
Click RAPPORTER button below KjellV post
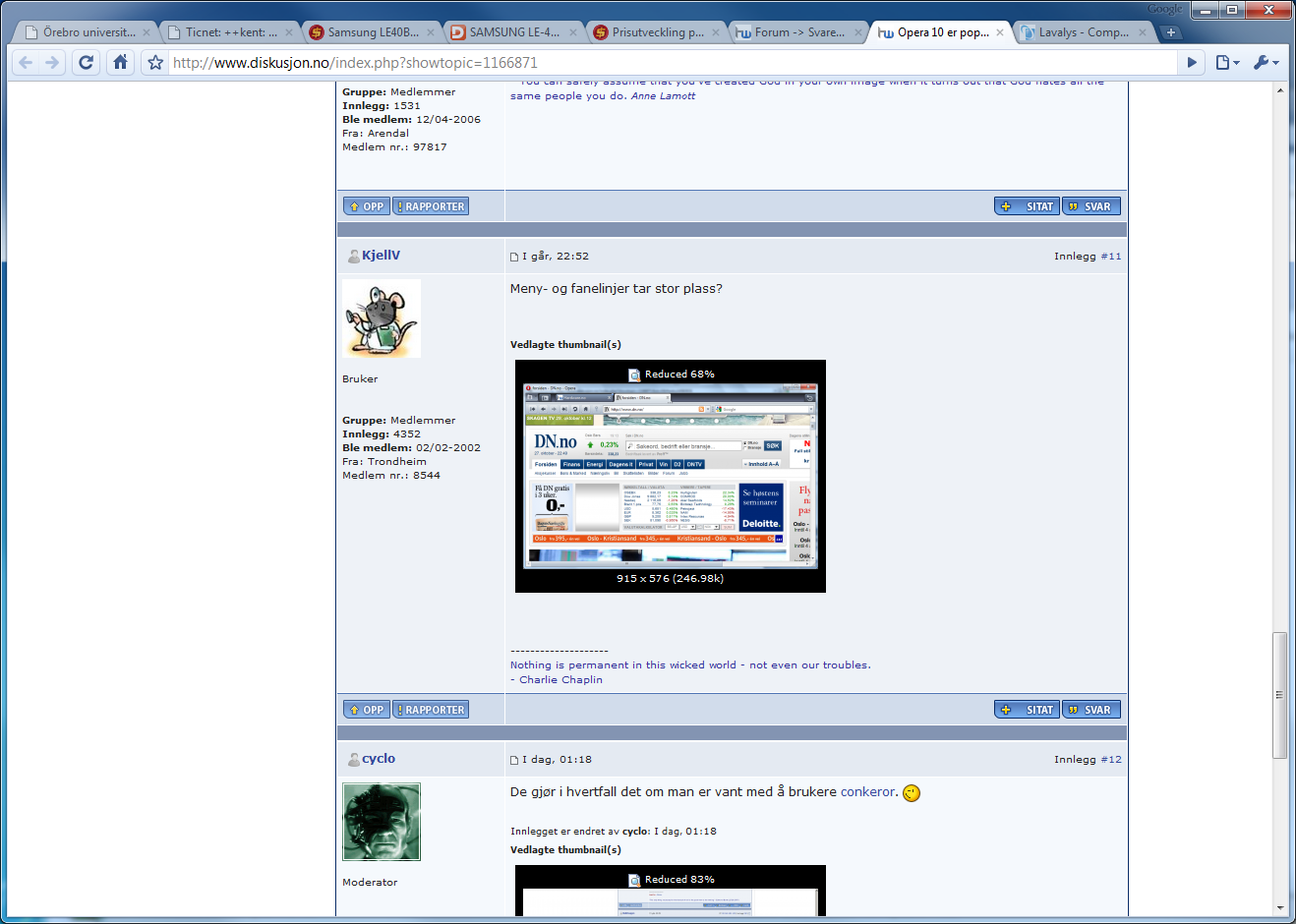[431, 710]
